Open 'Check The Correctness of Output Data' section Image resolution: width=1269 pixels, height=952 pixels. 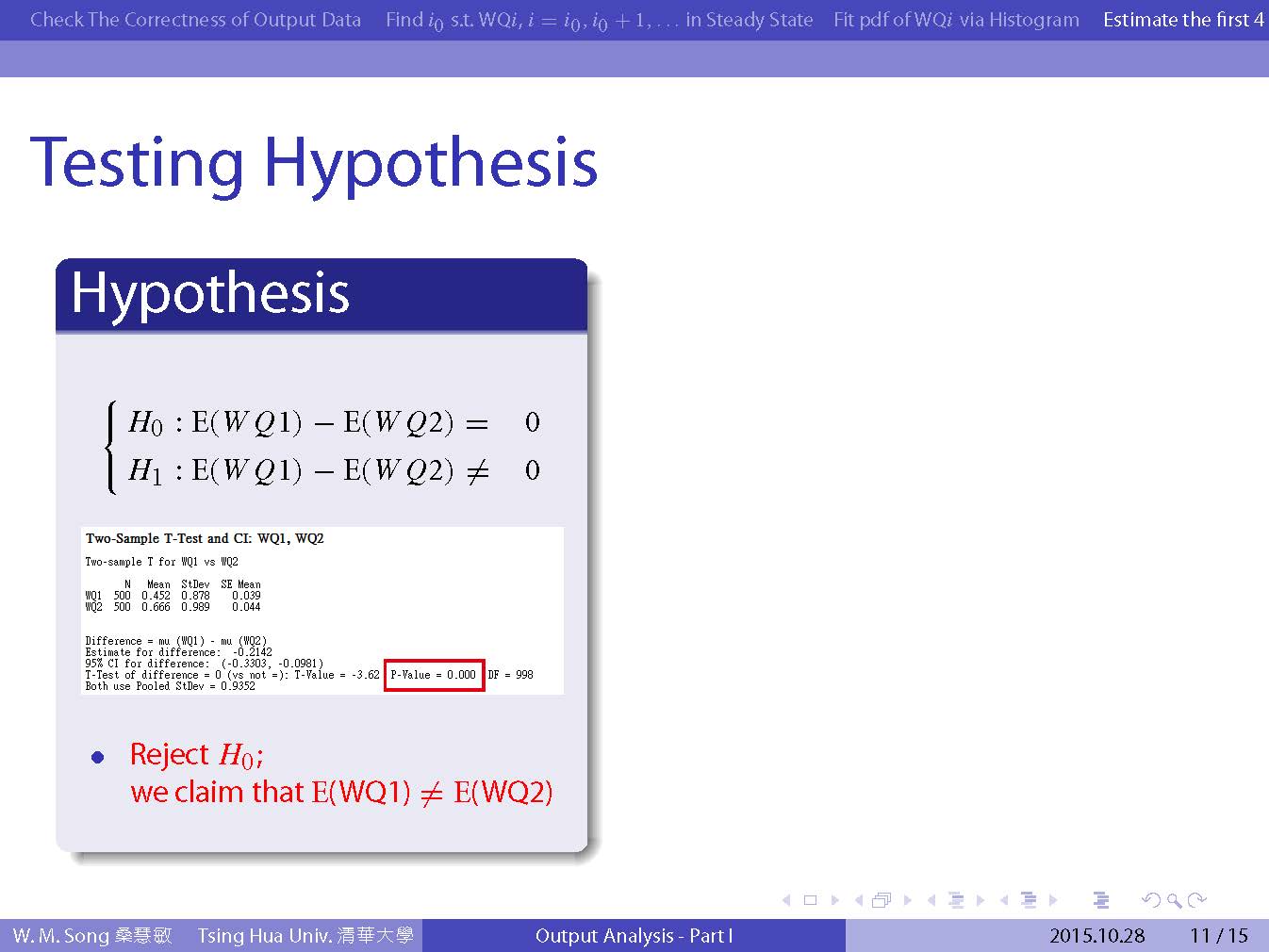coord(195,20)
